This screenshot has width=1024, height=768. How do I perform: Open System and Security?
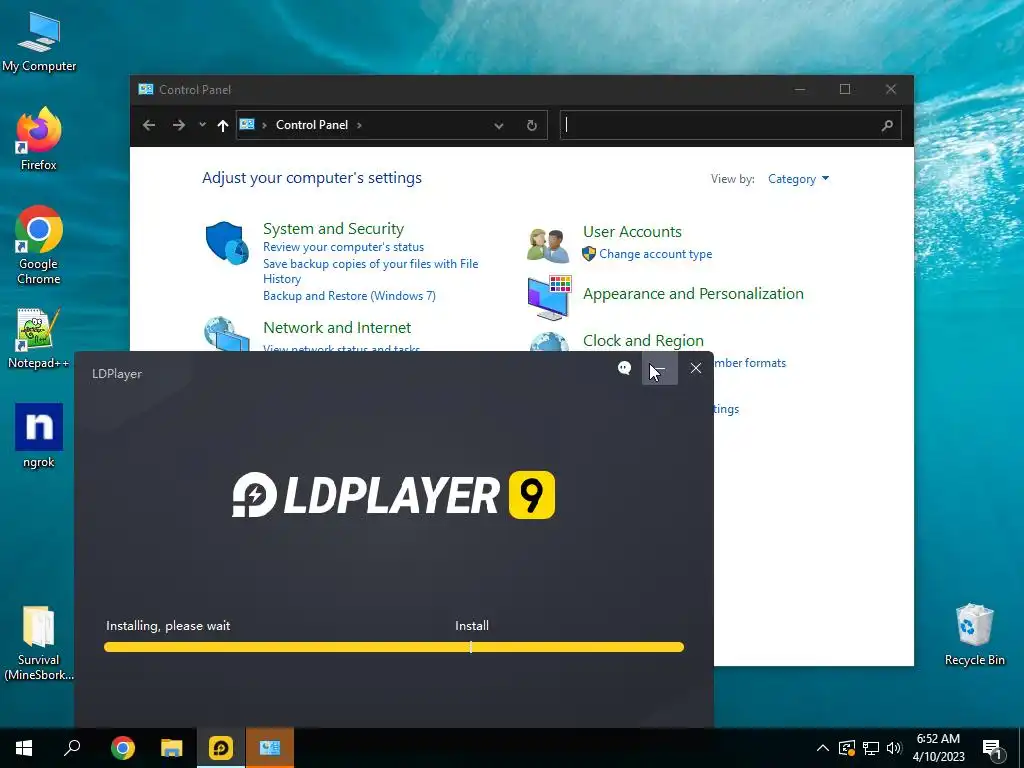point(333,229)
